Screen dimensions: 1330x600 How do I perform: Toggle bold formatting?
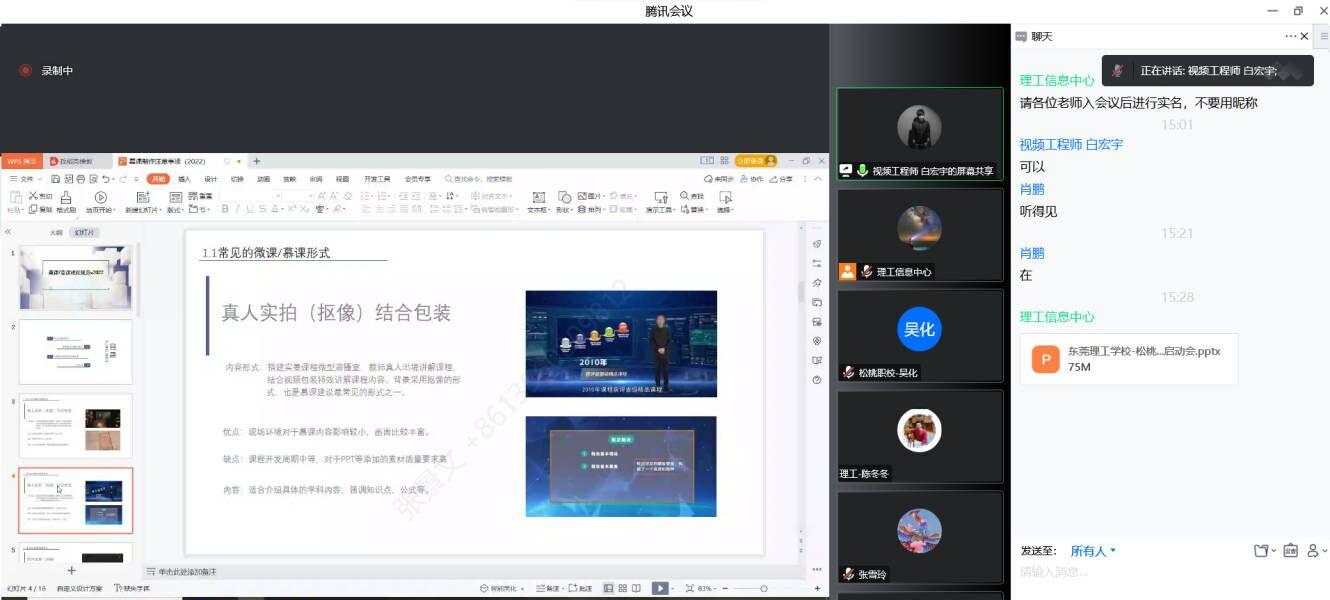(x=224, y=209)
